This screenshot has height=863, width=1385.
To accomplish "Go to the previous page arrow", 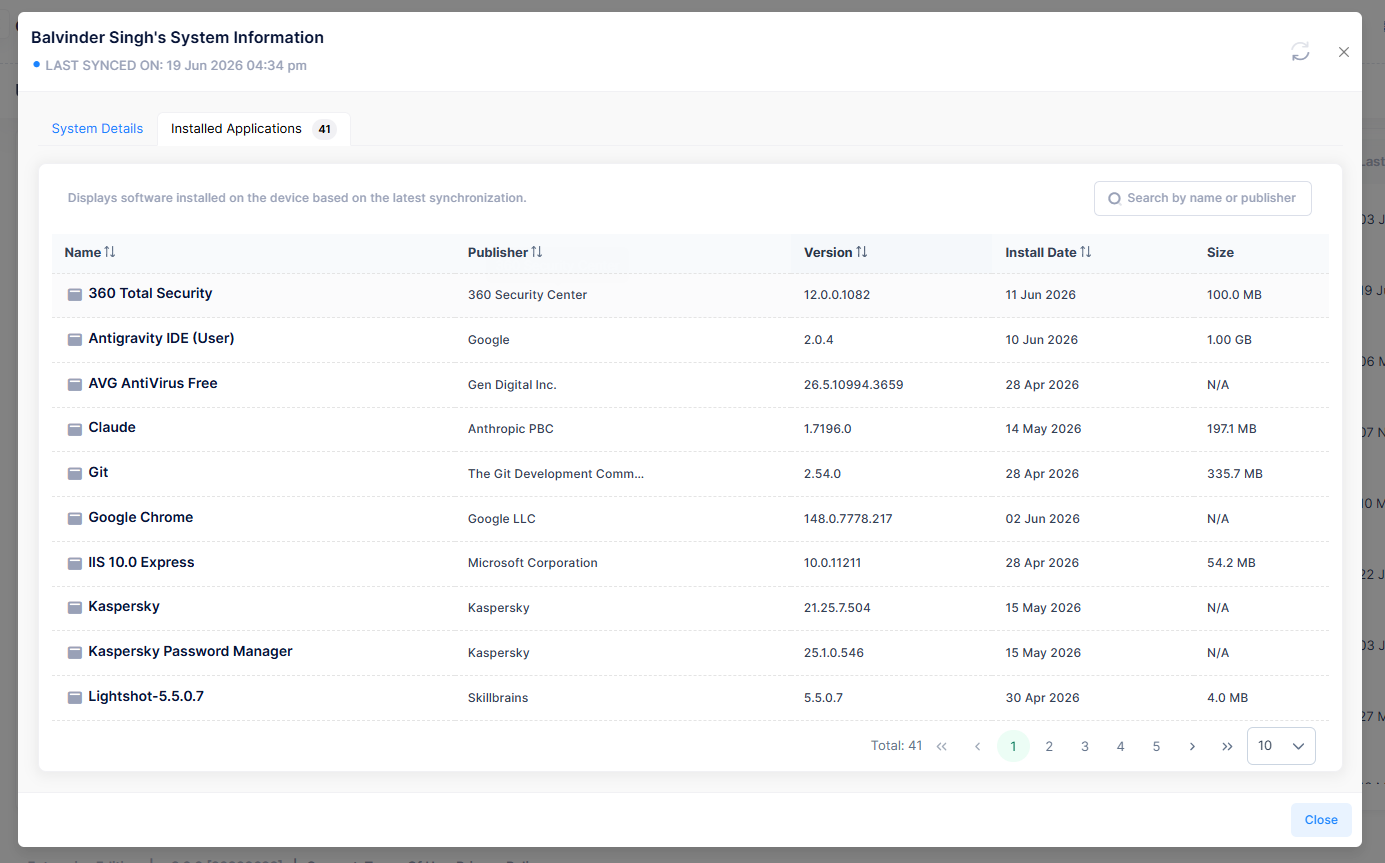I will click(x=977, y=746).
